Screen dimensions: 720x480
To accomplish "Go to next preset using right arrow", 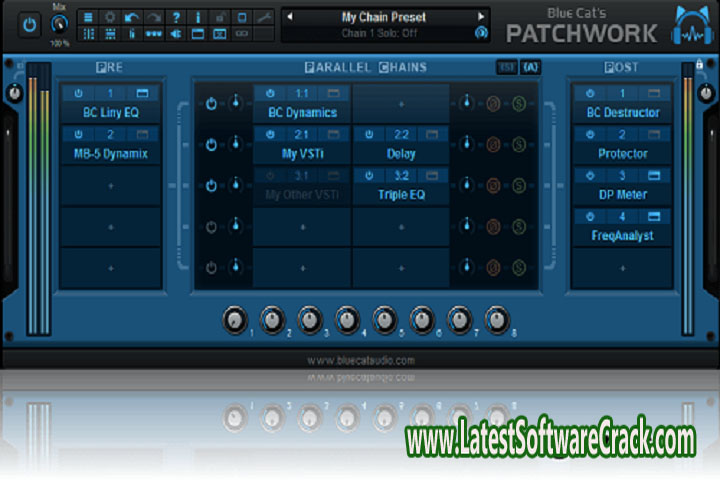I will click(481, 17).
